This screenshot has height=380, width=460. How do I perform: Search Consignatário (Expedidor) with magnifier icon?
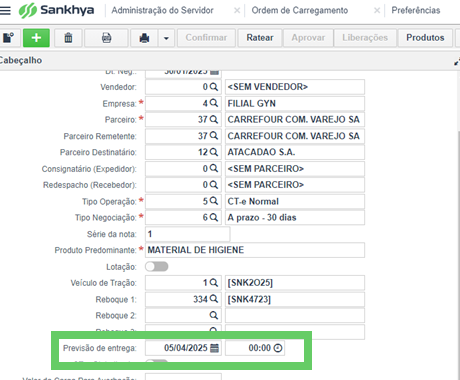[x=214, y=168]
